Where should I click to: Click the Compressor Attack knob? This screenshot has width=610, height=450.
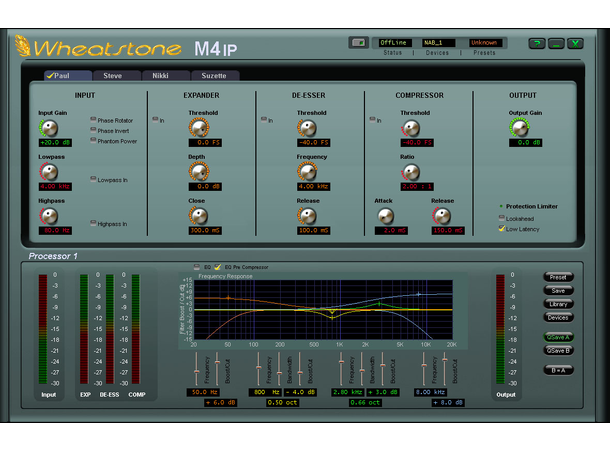point(386,216)
